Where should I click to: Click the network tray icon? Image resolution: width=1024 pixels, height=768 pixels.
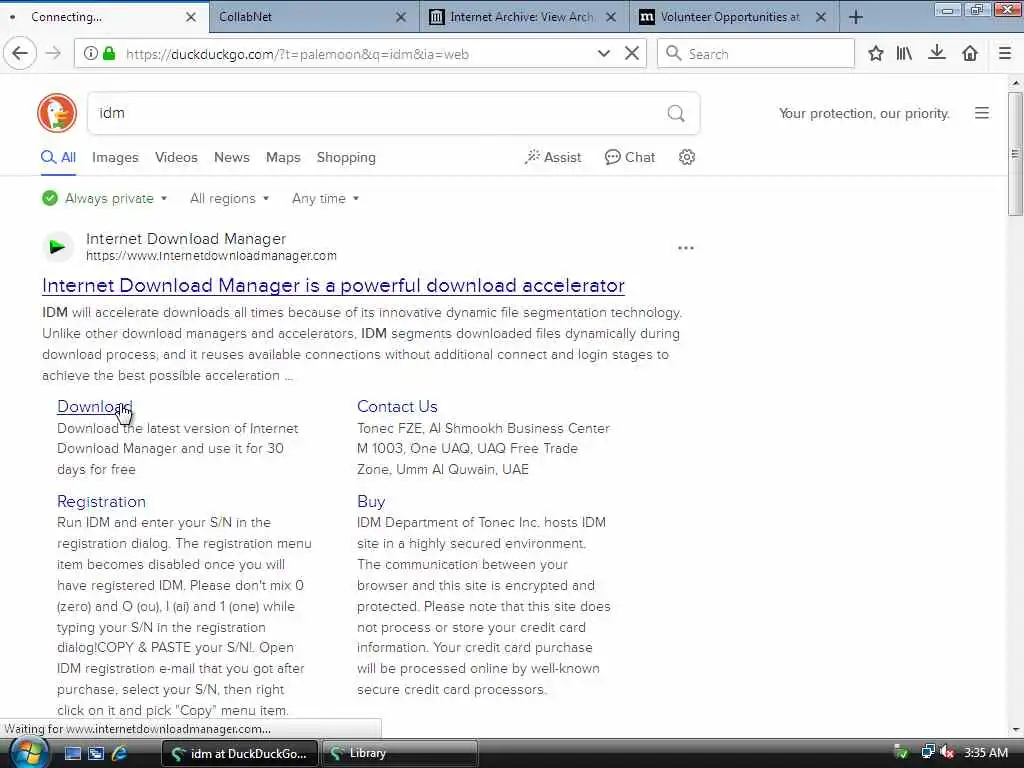(x=927, y=752)
